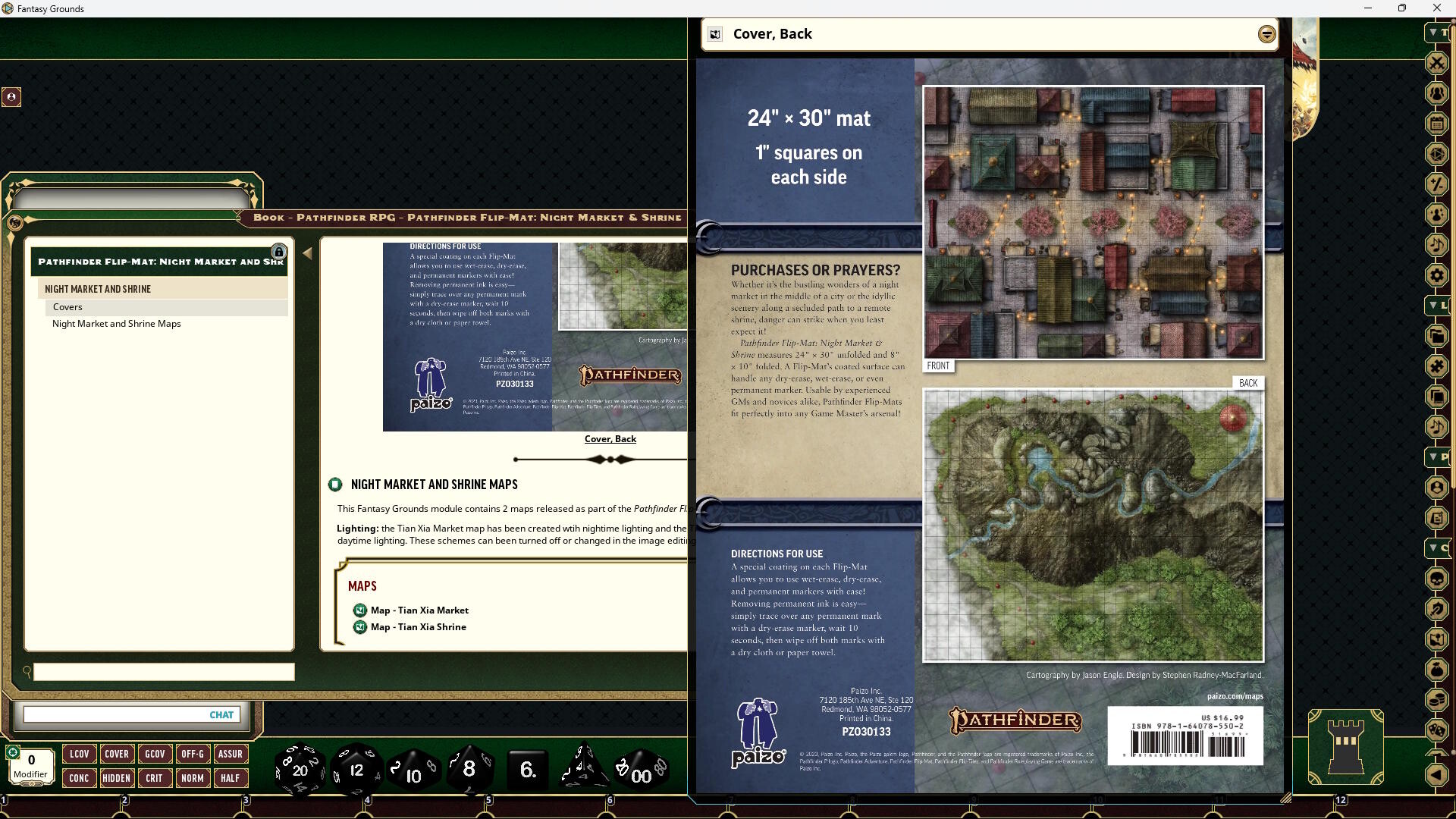Image resolution: width=1456 pixels, height=819 pixels.
Task: Toggle the GCOV modifier button
Action: tap(155, 754)
